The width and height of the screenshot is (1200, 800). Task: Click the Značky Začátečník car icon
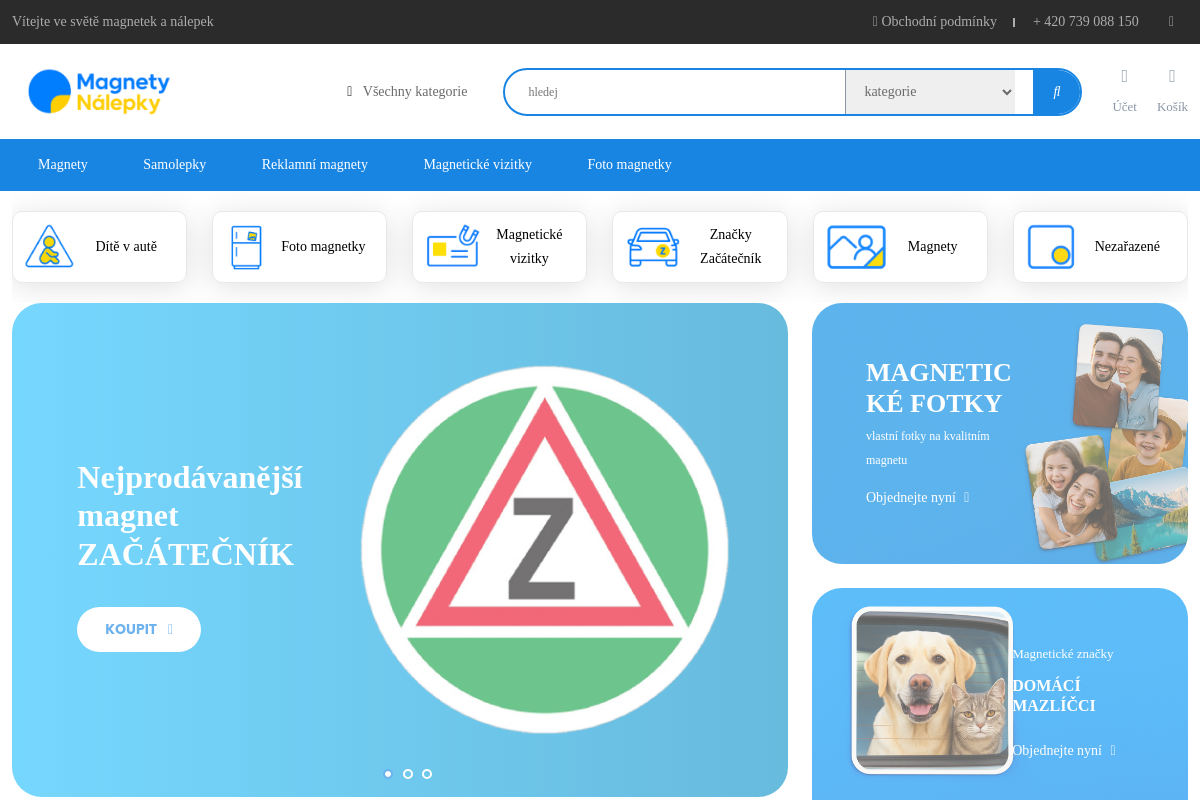(x=653, y=247)
